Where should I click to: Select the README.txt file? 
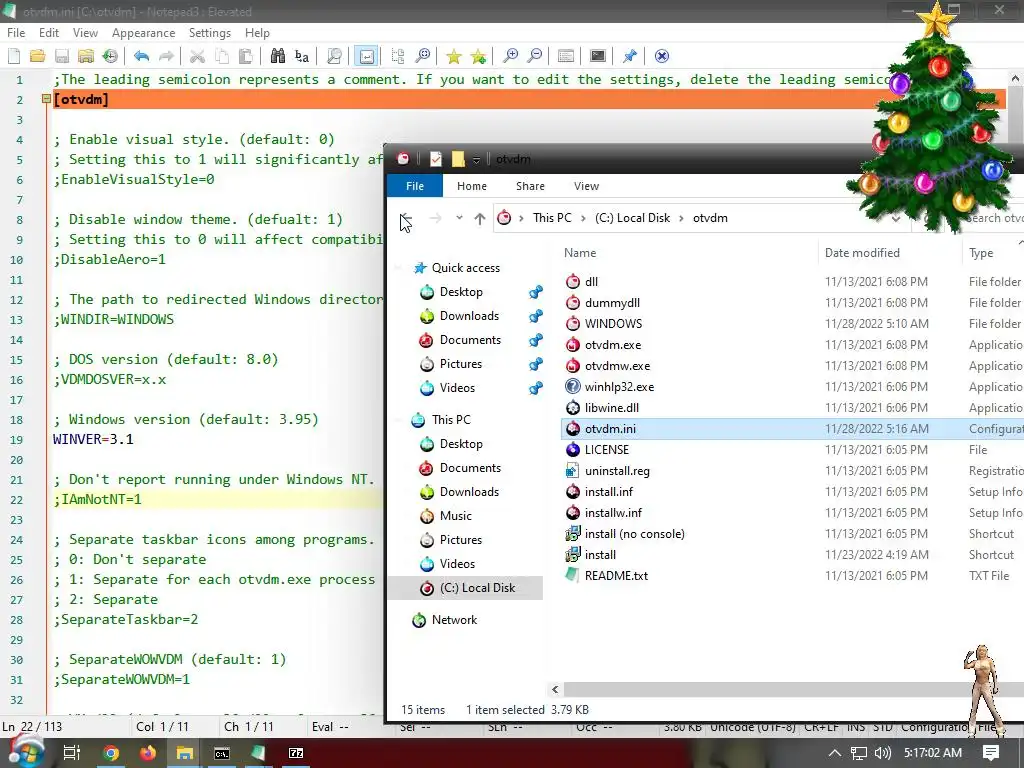[616, 576]
